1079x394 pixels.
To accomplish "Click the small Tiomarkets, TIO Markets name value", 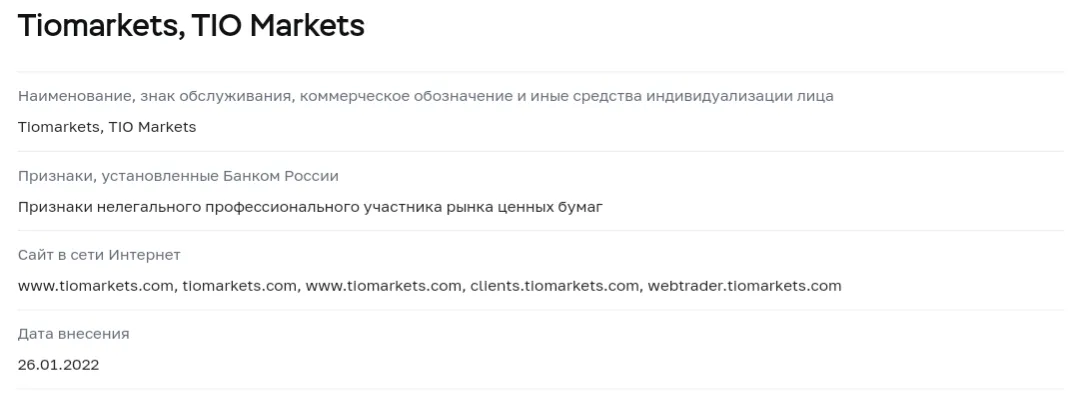I will (x=107, y=127).
